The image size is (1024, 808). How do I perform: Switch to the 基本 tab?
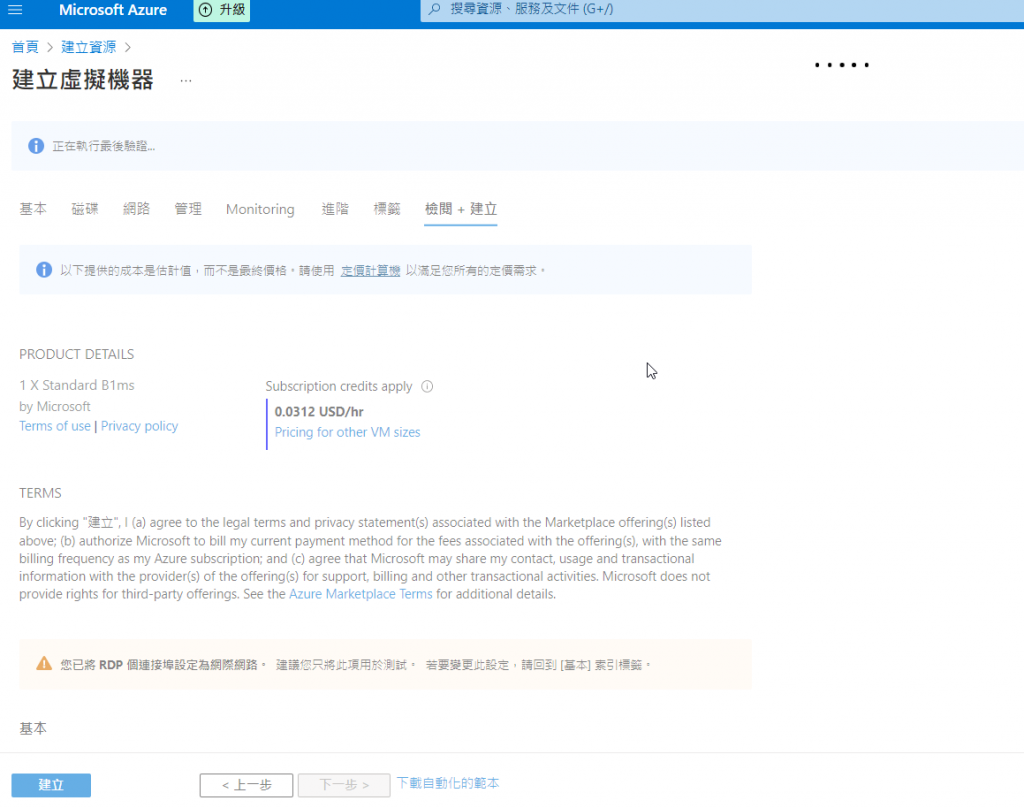point(33,209)
